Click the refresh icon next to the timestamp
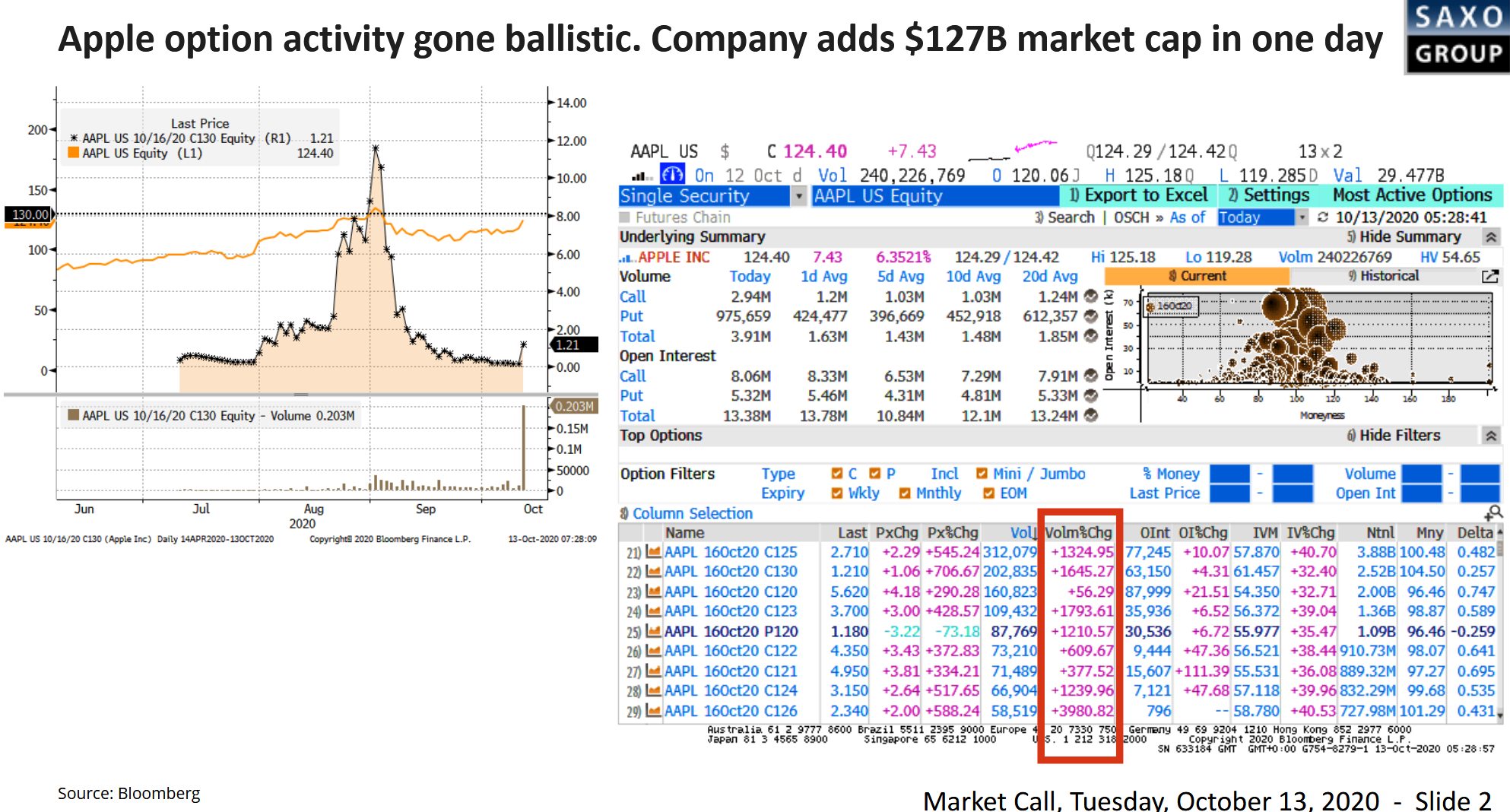The image size is (1510, 812). tap(1323, 217)
